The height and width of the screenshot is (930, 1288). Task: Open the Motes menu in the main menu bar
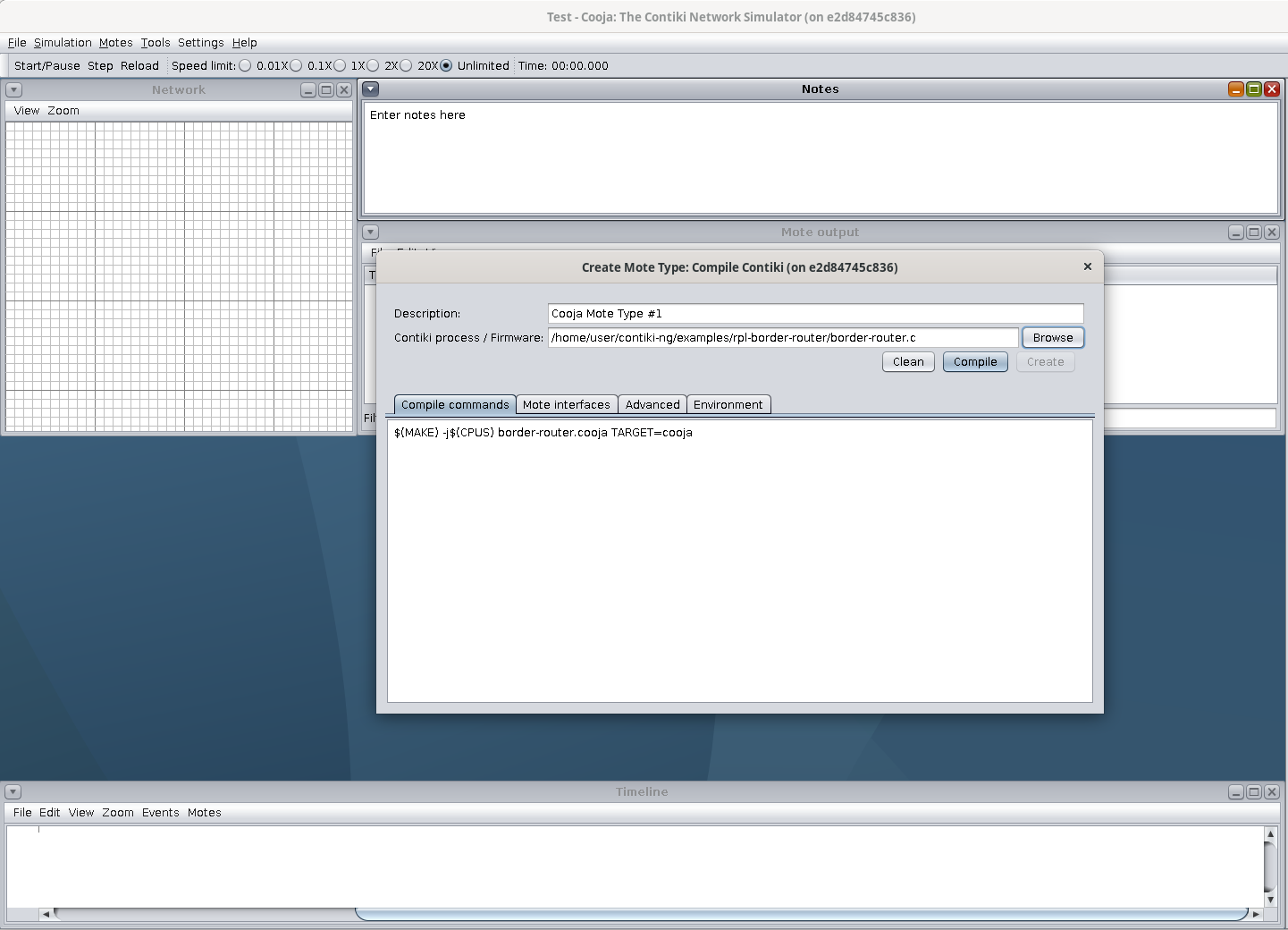pyautogui.click(x=115, y=43)
